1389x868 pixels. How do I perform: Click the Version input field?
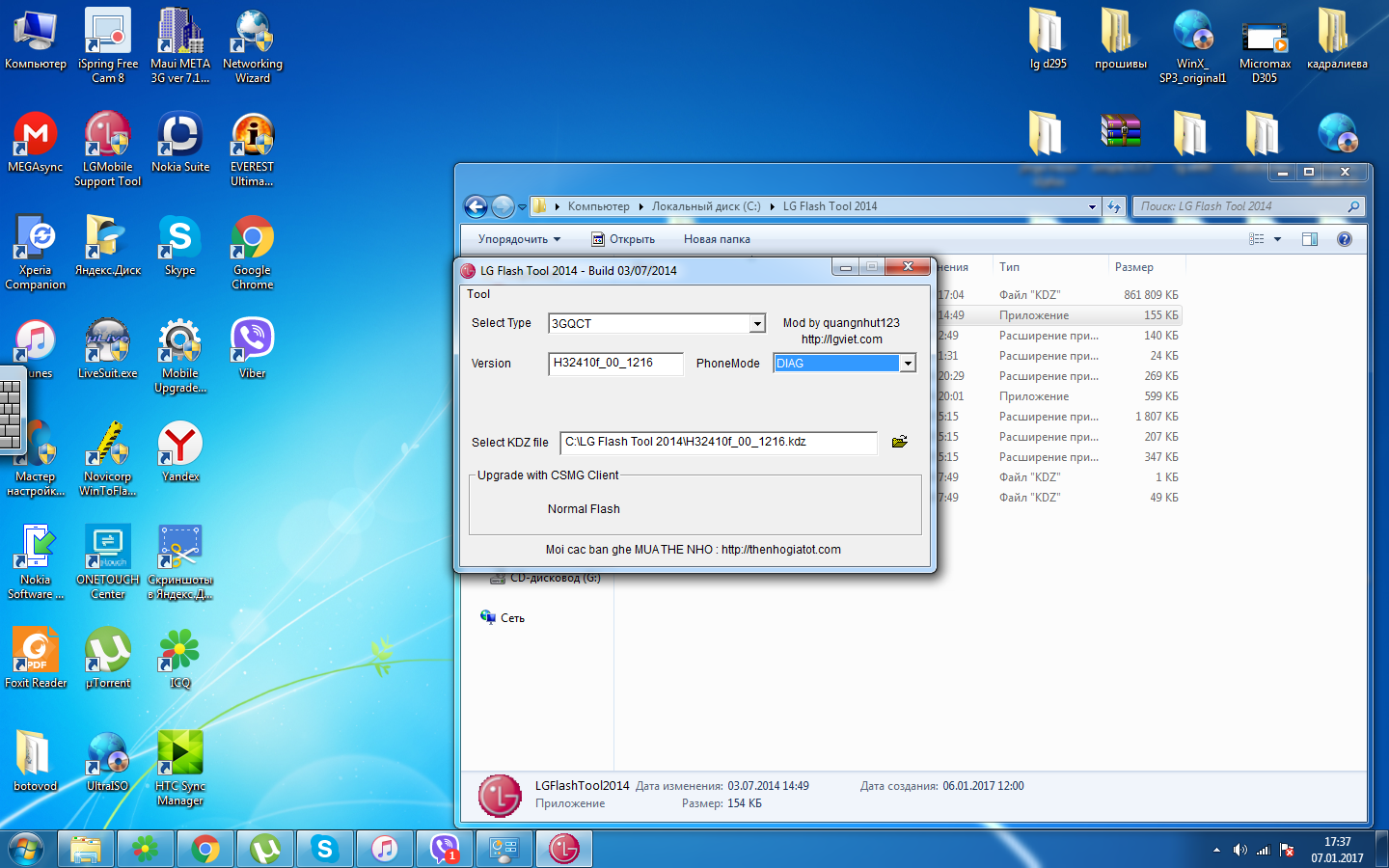pyautogui.click(x=614, y=364)
